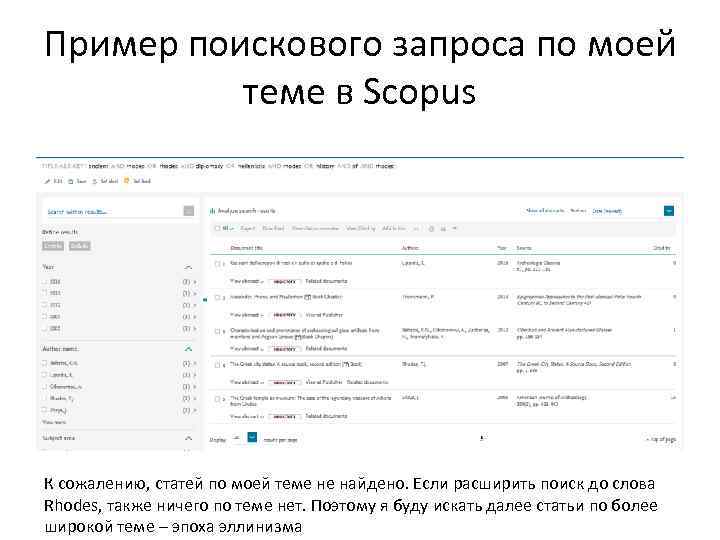Click View at Publisher for Thonemann result
The width and height of the screenshot is (720, 540).
point(324,315)
